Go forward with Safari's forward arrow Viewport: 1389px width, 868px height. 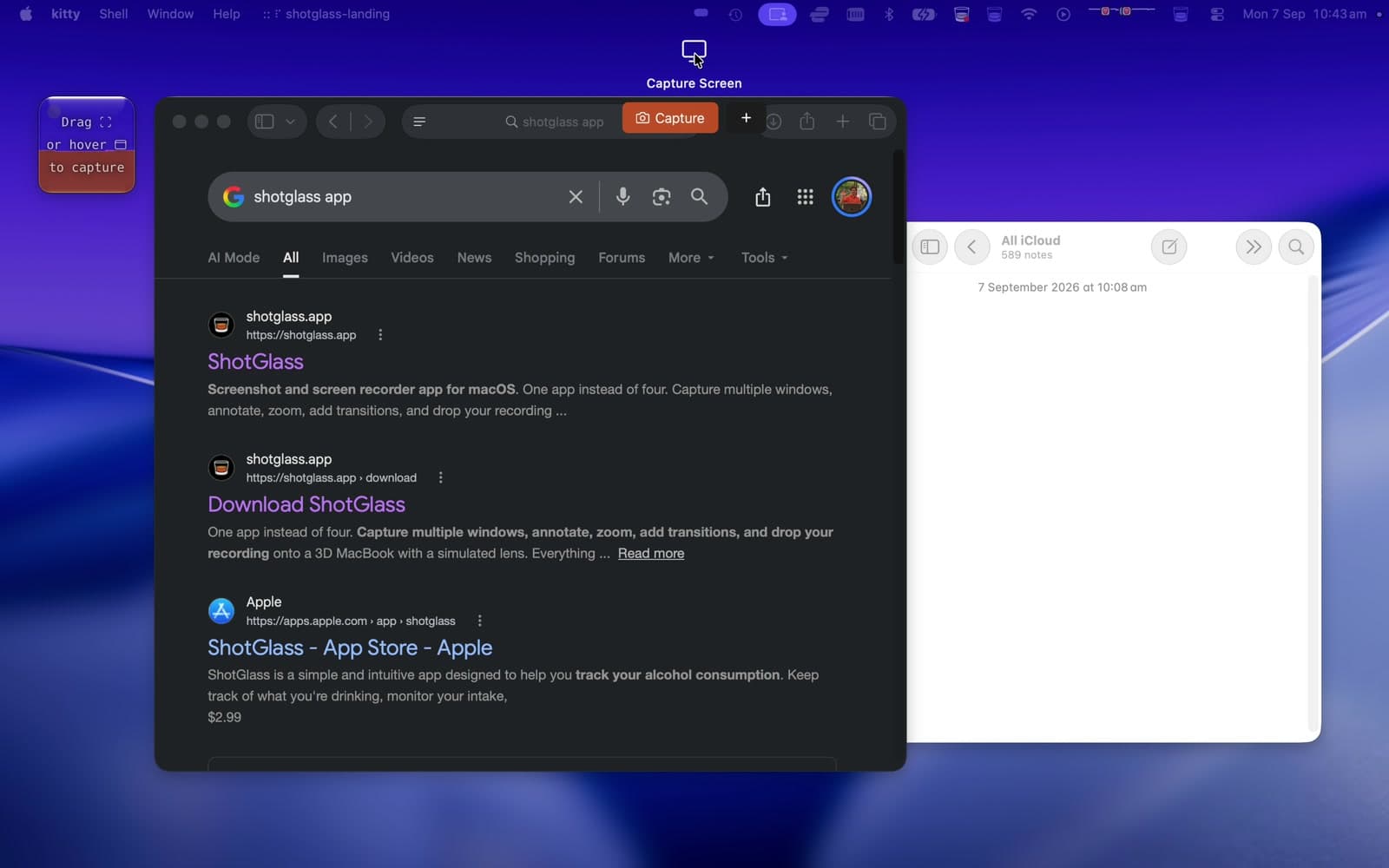[x=368, y=122]
